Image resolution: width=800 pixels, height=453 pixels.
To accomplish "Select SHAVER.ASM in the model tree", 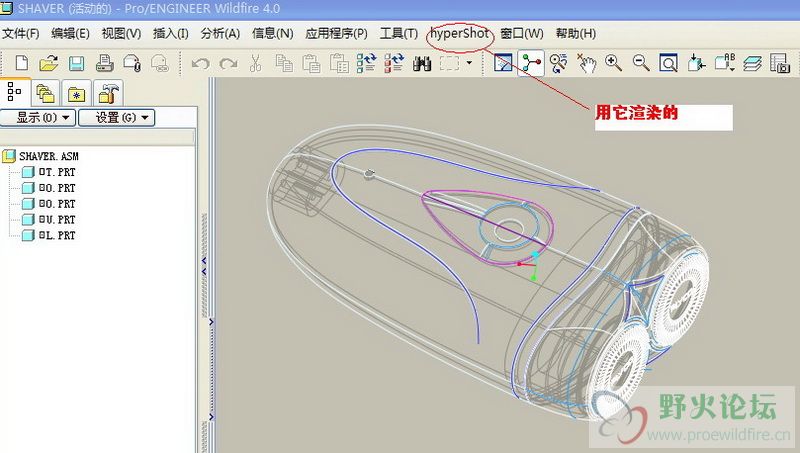I will (x=49, y=156).
